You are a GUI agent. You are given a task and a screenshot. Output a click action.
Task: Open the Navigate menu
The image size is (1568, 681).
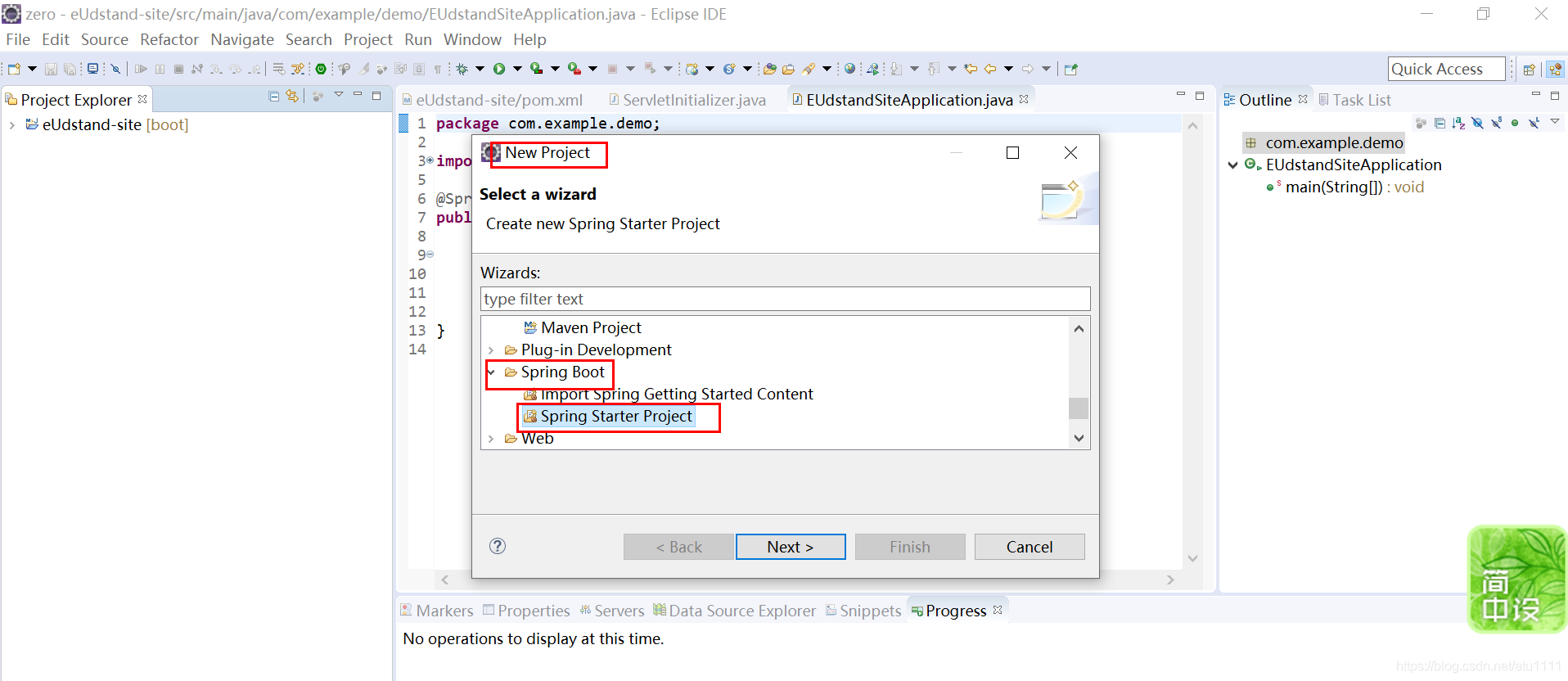point(242,39)
